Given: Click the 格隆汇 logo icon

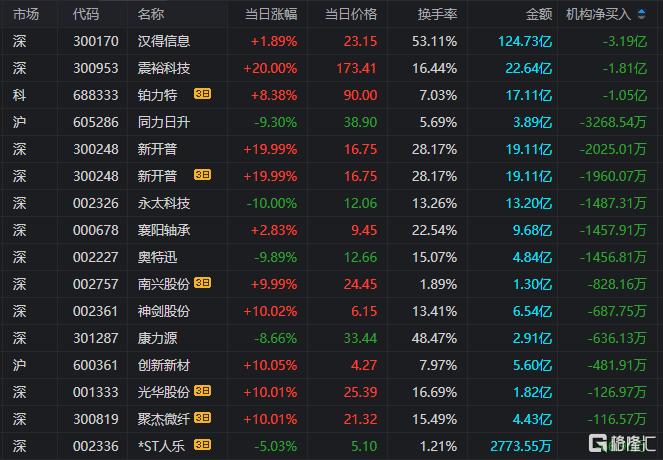Looking at the screenshot, I should (x=601, y=441).
